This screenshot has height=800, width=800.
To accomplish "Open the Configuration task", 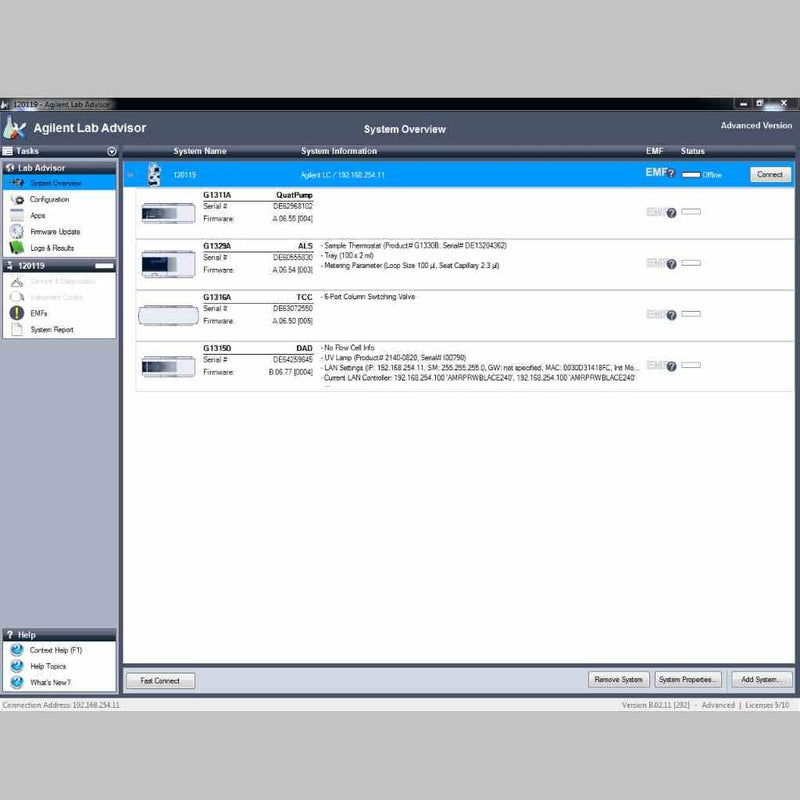I will point(49,199).
